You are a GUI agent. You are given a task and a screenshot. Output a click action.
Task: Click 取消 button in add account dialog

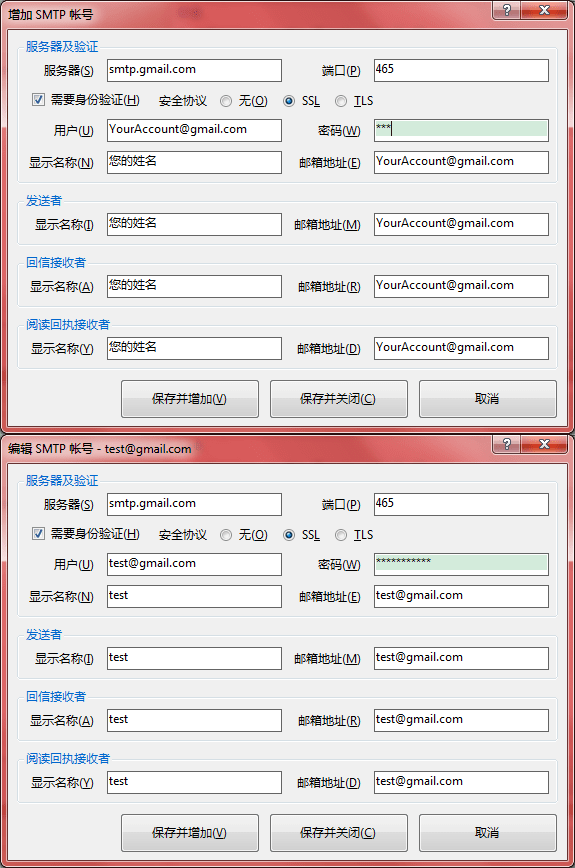coord(488,399)
